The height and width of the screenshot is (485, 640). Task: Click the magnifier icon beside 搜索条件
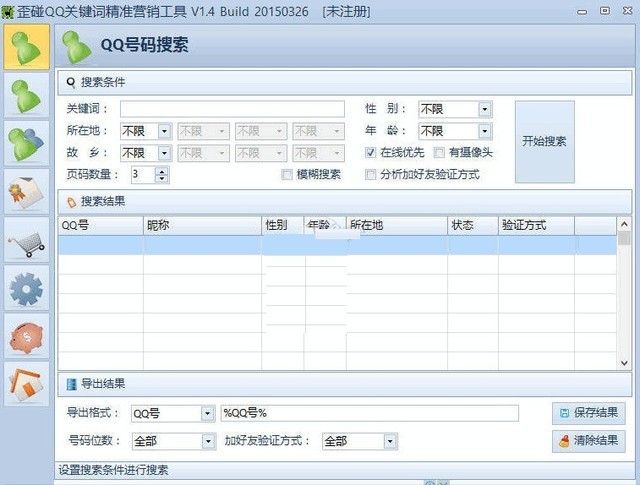(x=71, y=83)
